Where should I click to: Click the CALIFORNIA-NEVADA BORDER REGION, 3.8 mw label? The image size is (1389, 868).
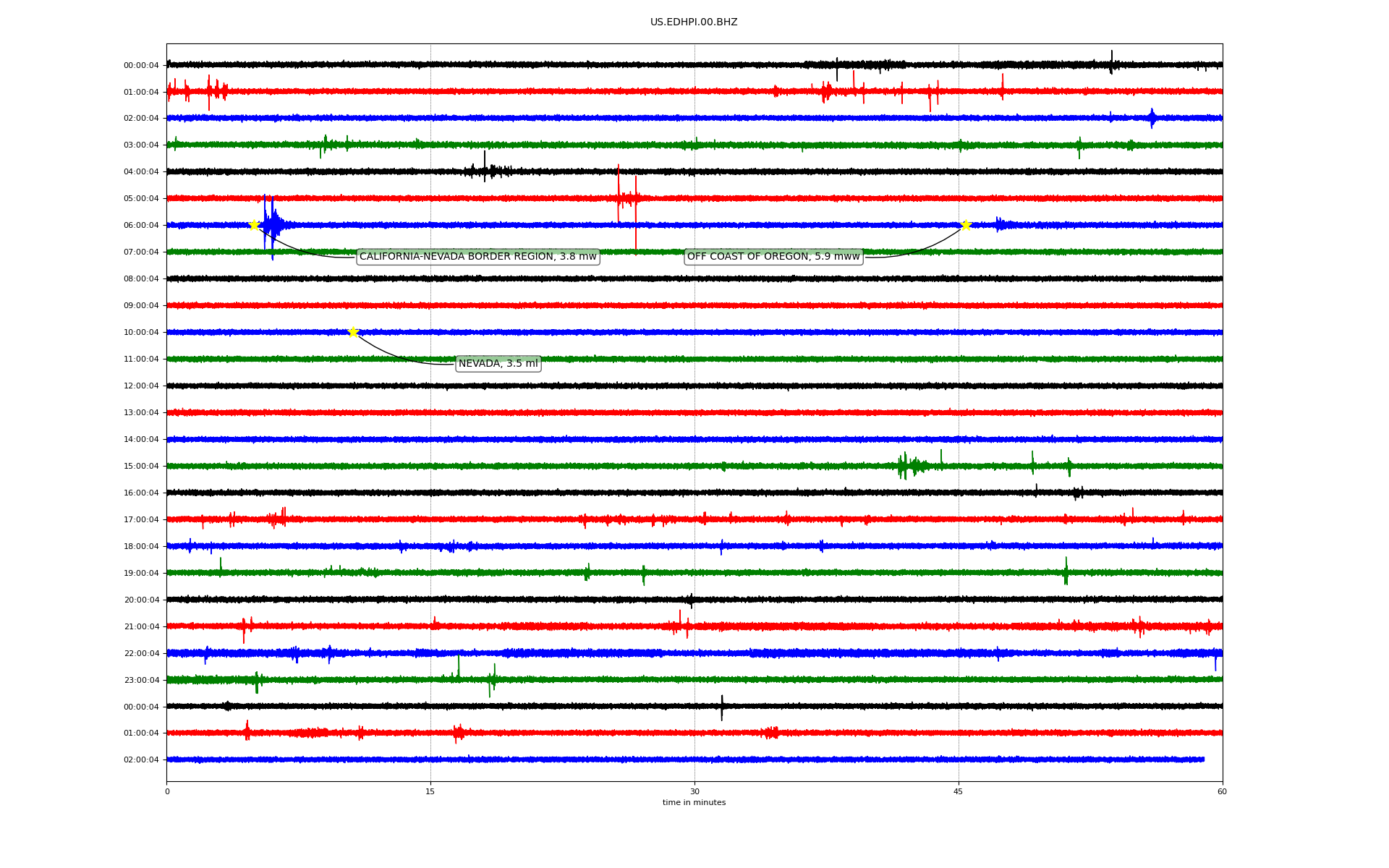(477, 257)
